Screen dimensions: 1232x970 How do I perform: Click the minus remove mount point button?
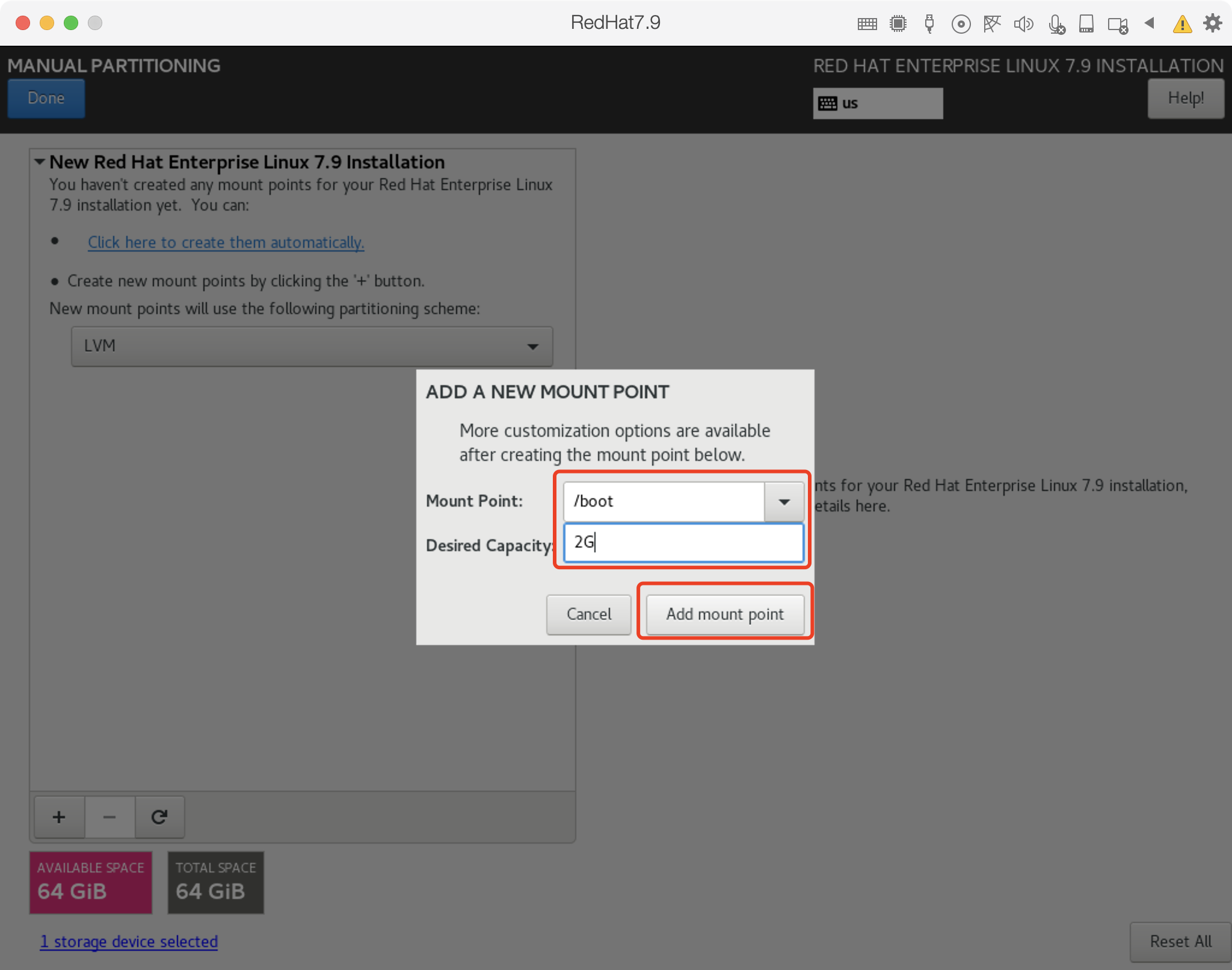pos(109,817)
